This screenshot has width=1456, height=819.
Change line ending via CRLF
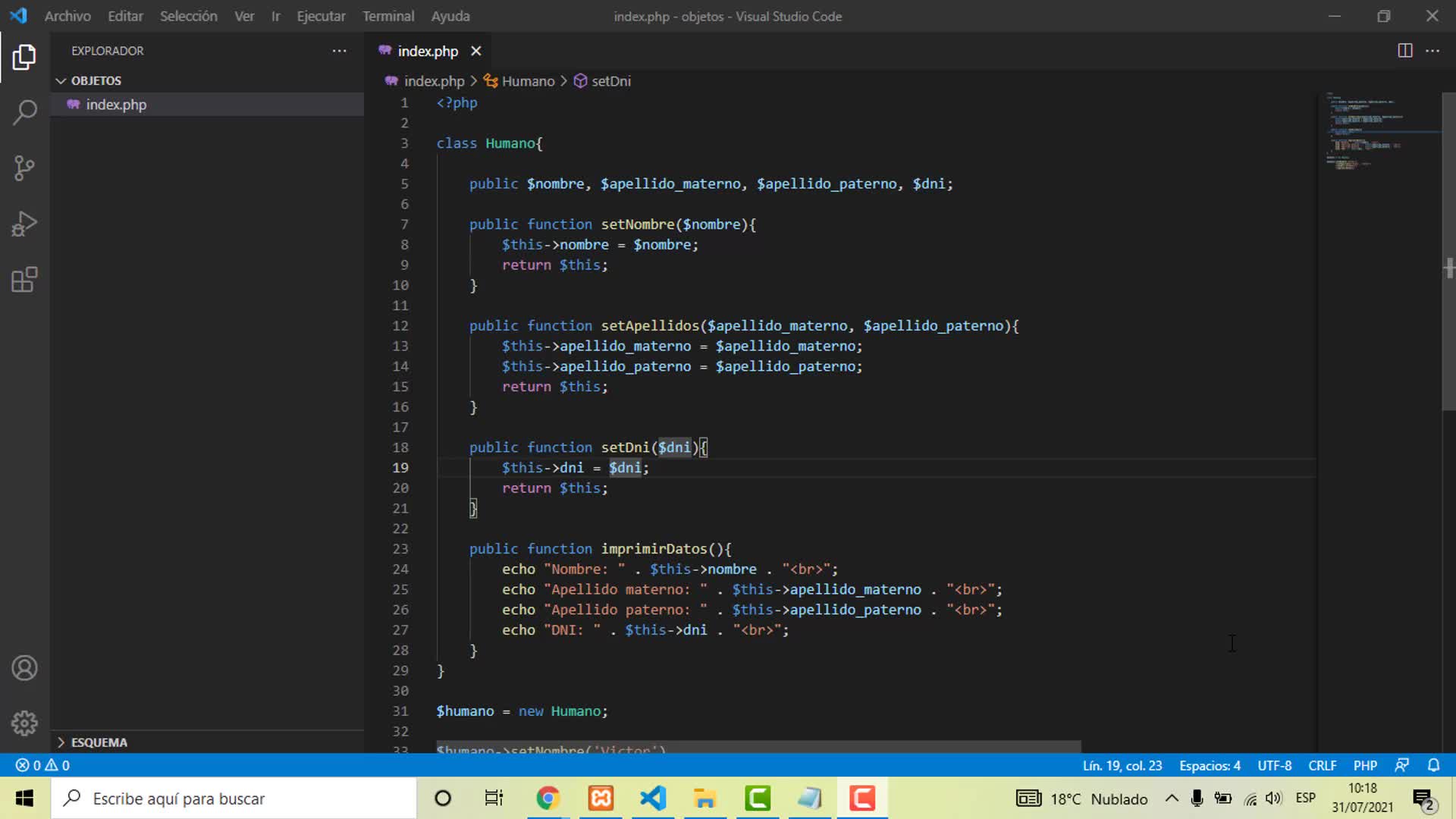[x=1322, y=765]
